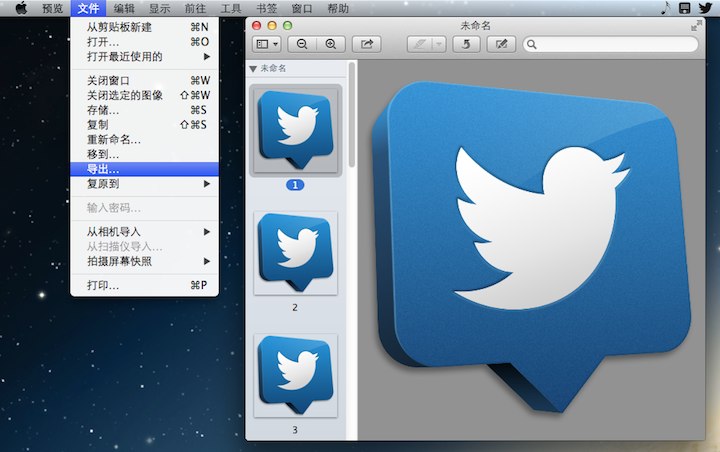Viewport: 720px width, 452px height.
Task: Open the 窗口 menu
Action: [302, 8]
